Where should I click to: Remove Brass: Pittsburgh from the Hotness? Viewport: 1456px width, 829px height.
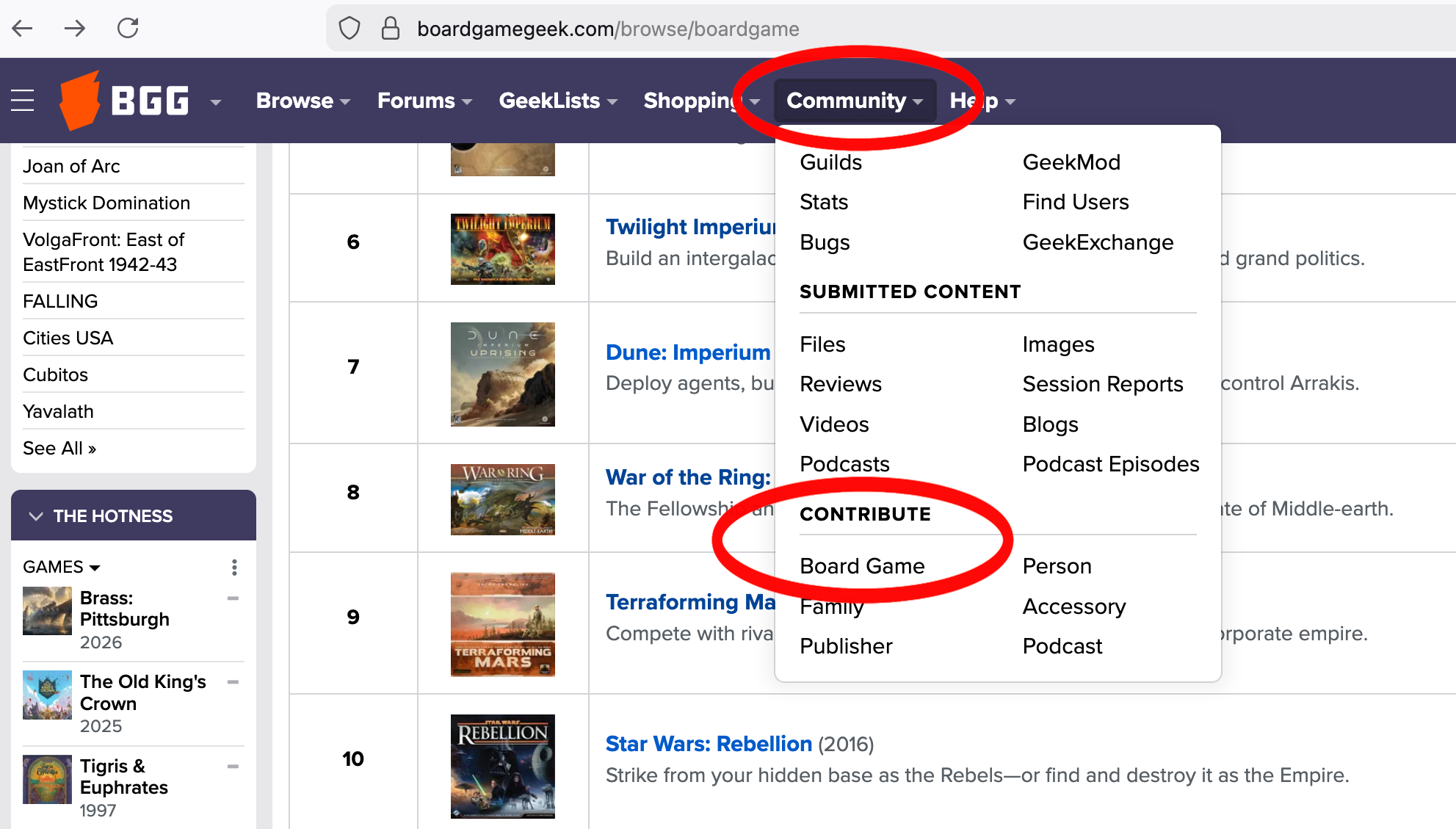(233, 598)
